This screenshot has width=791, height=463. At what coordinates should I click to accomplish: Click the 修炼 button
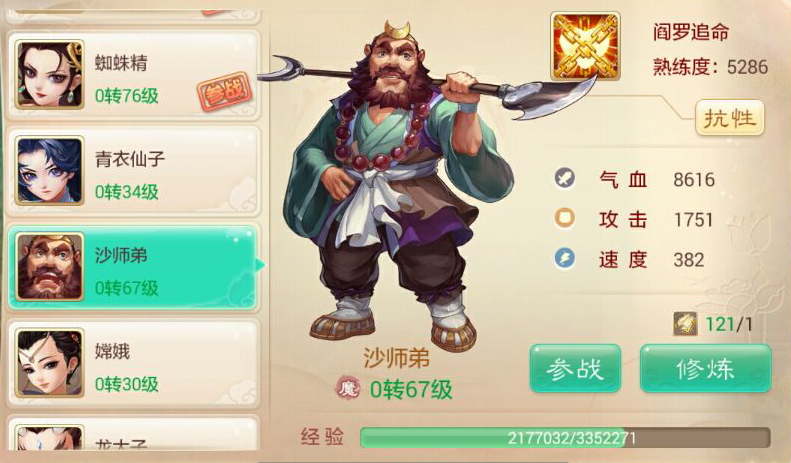point(705,369)
